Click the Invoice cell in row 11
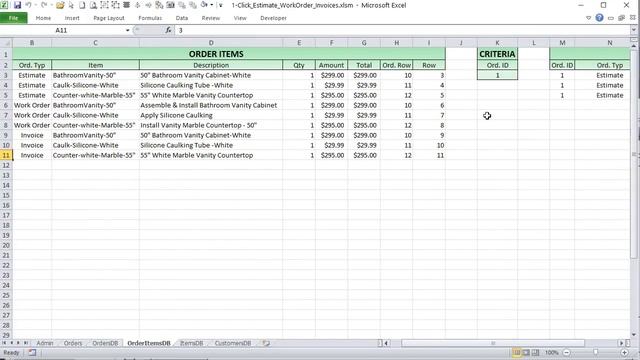The image size is (640, 360). click(x=32, y=155)
